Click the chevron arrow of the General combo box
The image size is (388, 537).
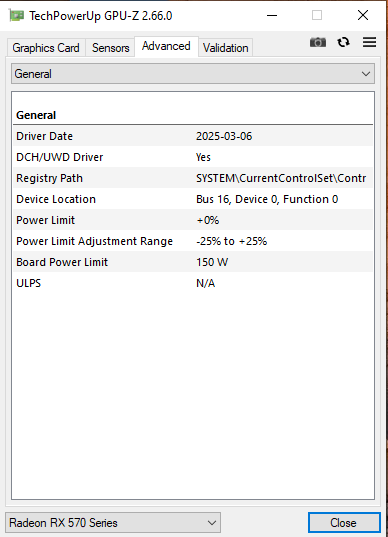click(x=366, y=74)
